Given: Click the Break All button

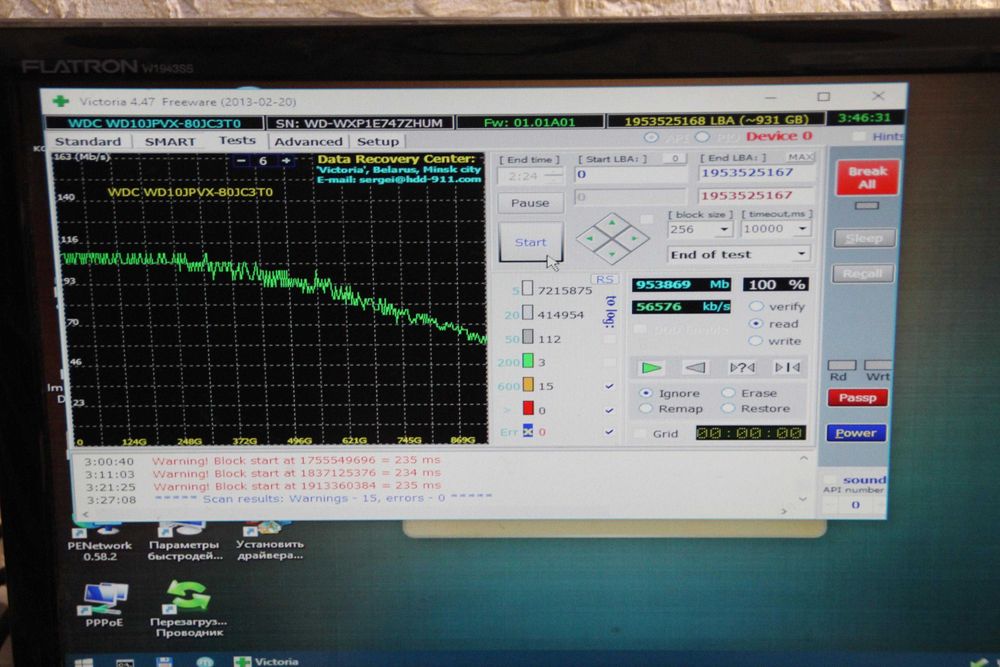Looking at the screenshot, I should 867,178.
